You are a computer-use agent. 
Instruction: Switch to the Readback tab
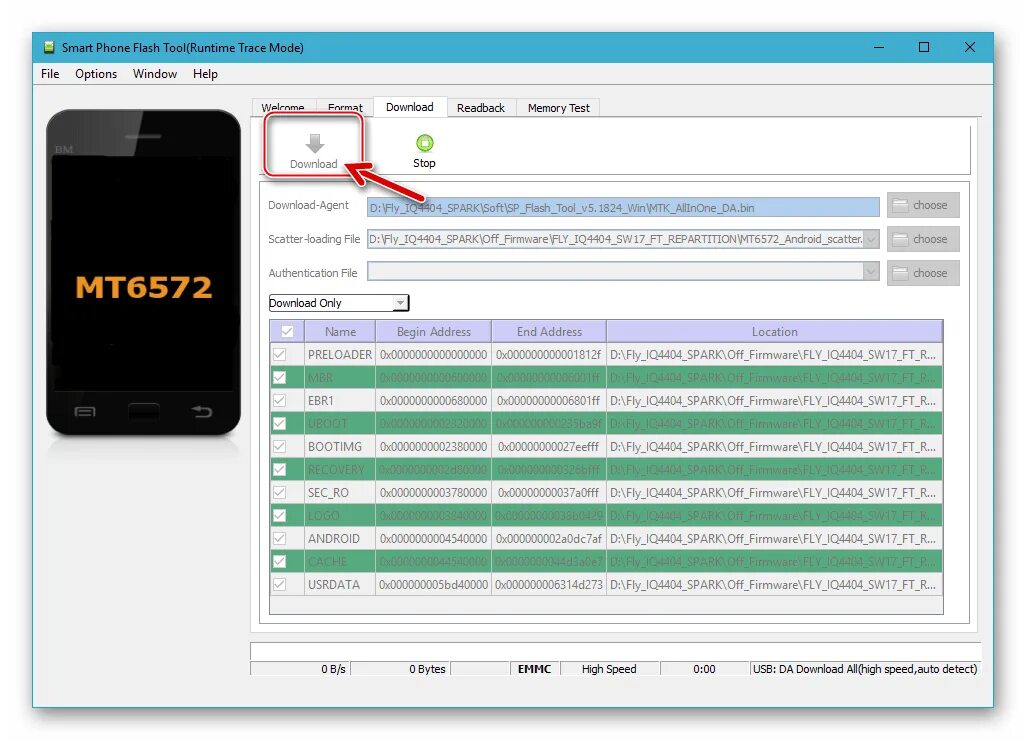pos(480,107)
